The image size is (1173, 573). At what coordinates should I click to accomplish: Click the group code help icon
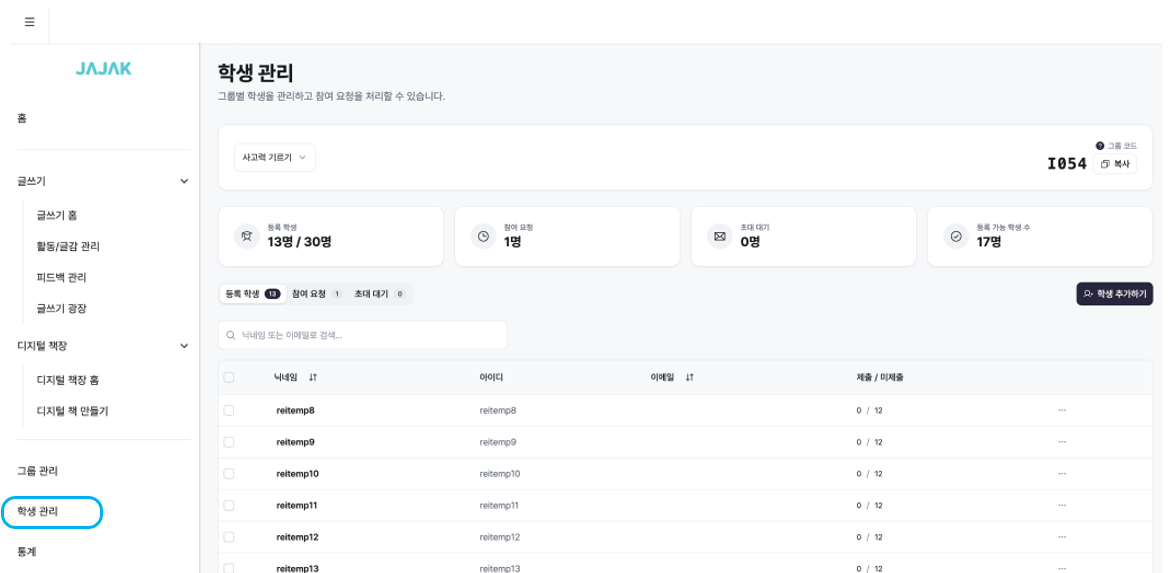tap(1100, 146)
